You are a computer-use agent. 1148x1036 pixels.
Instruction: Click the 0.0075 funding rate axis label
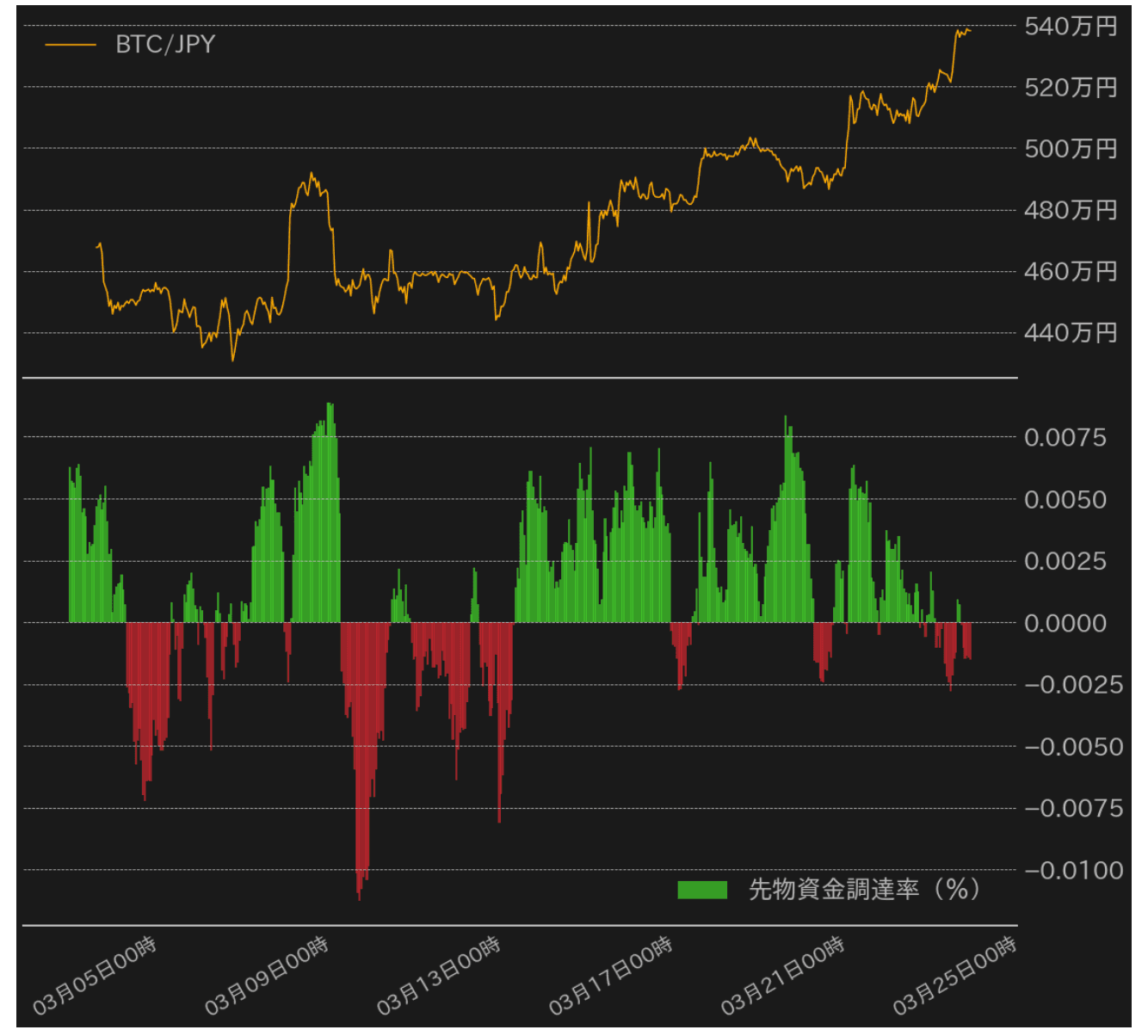click(1065, 438)
